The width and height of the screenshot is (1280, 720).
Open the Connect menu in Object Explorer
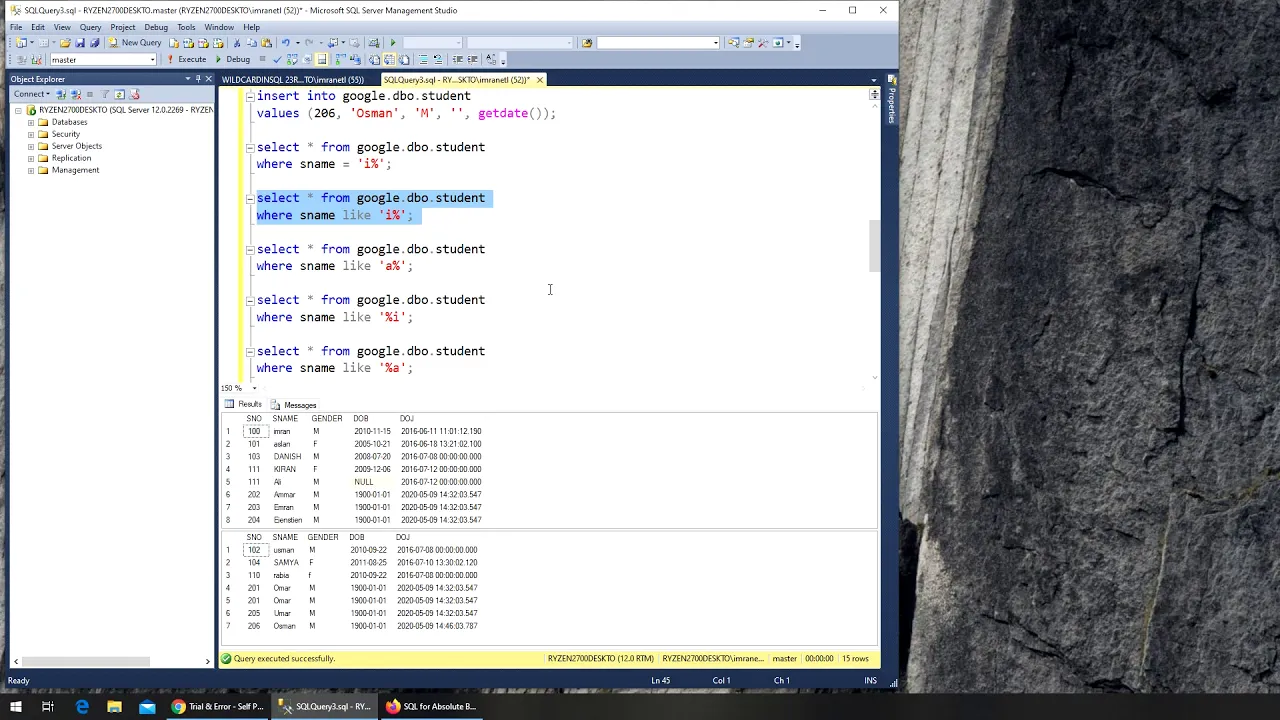(x=32, y=94)
